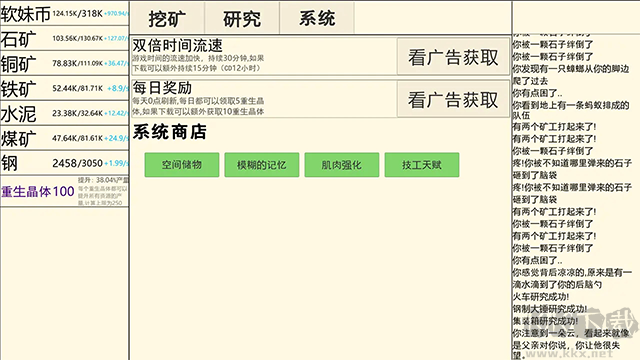The height and width of the screenshot is (360, 640).
Task: Buy 空间储物 in the system shop
Action: 182,165
